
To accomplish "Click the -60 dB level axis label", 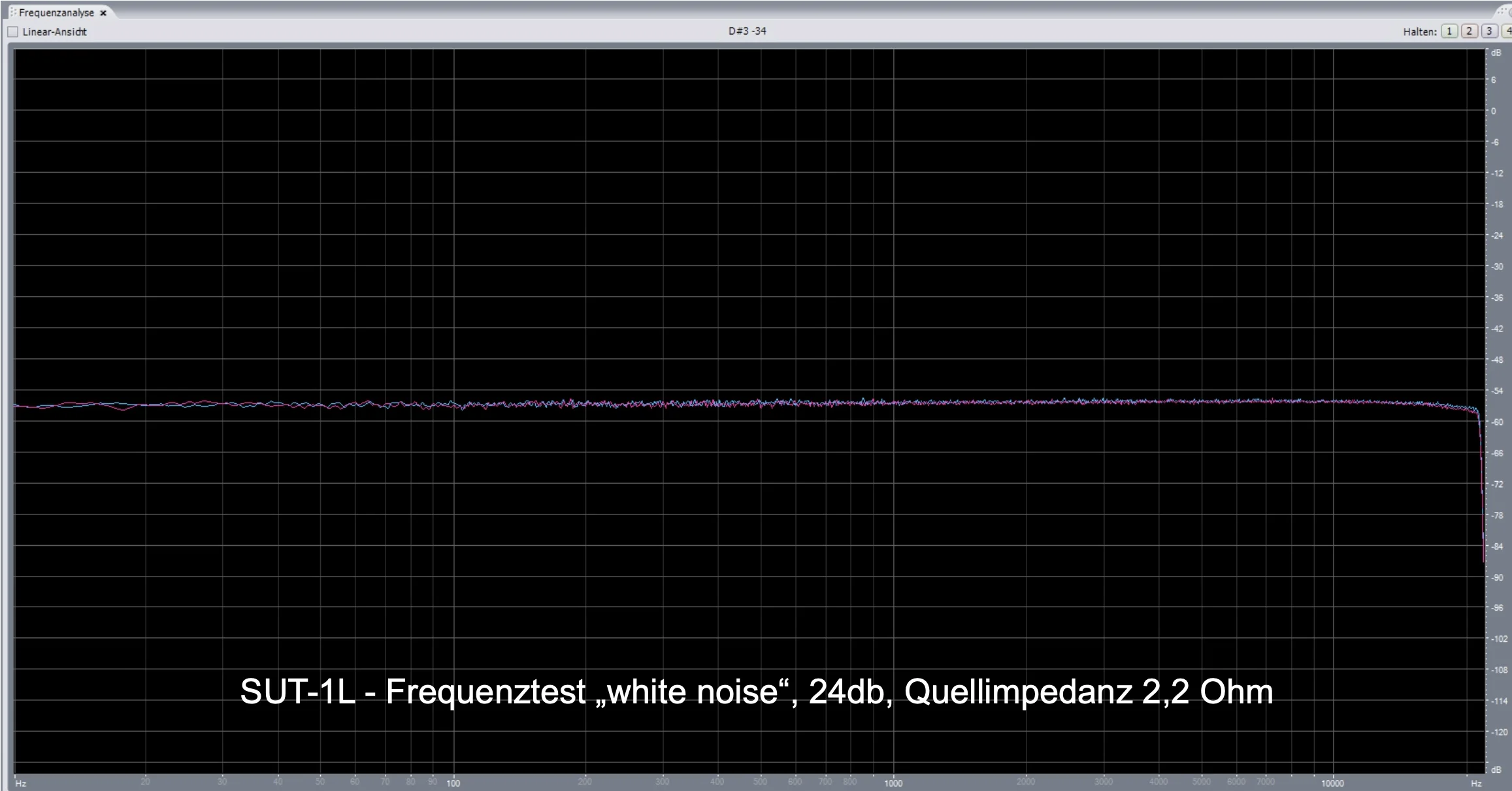I will click(1496, 422).
